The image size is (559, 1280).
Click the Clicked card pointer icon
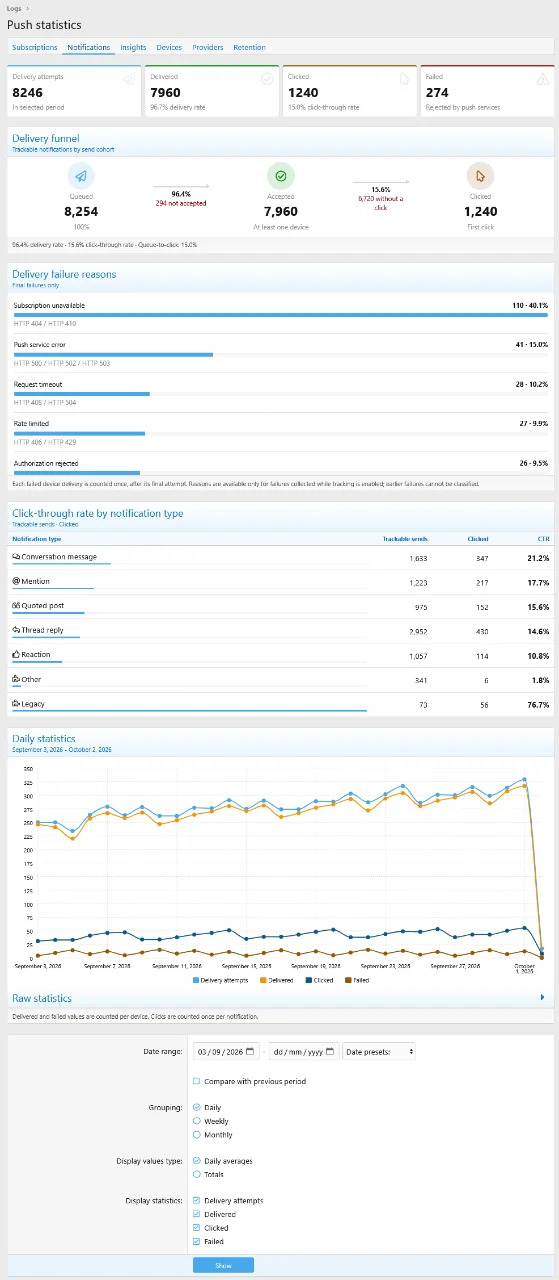(405, 80)
